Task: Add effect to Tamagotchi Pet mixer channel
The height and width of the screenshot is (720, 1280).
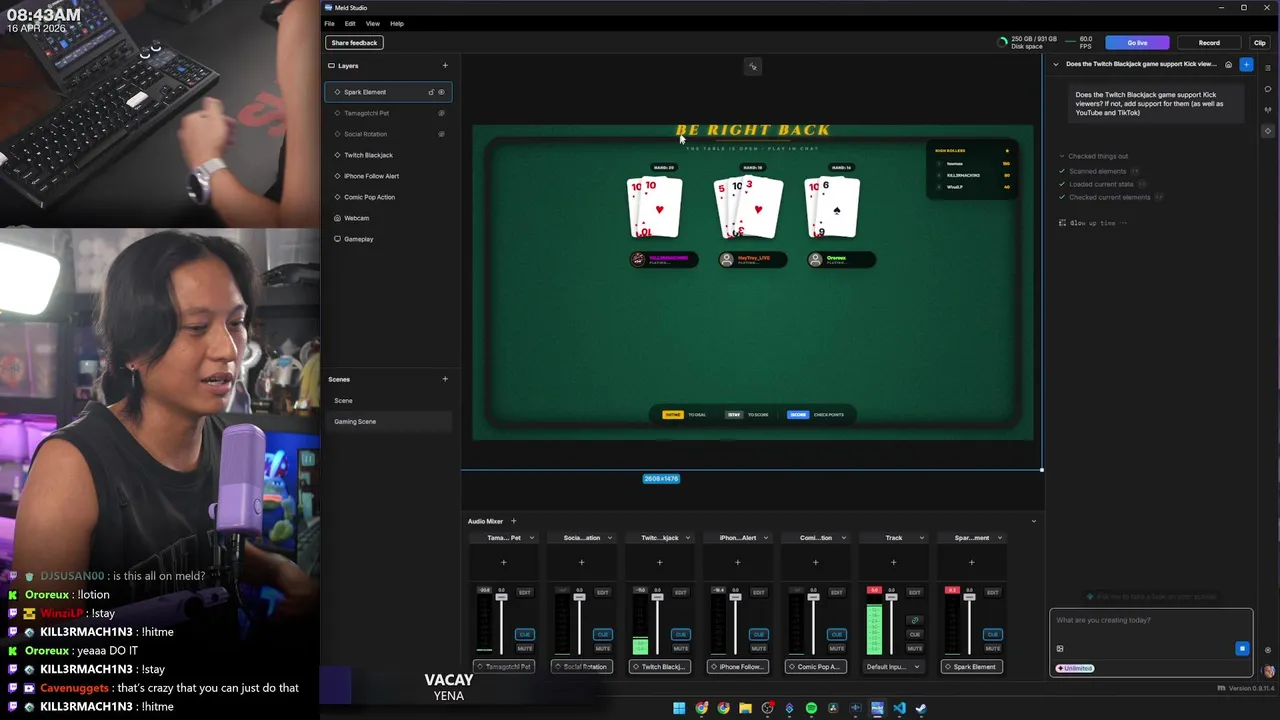Action: tap(503, 562)
